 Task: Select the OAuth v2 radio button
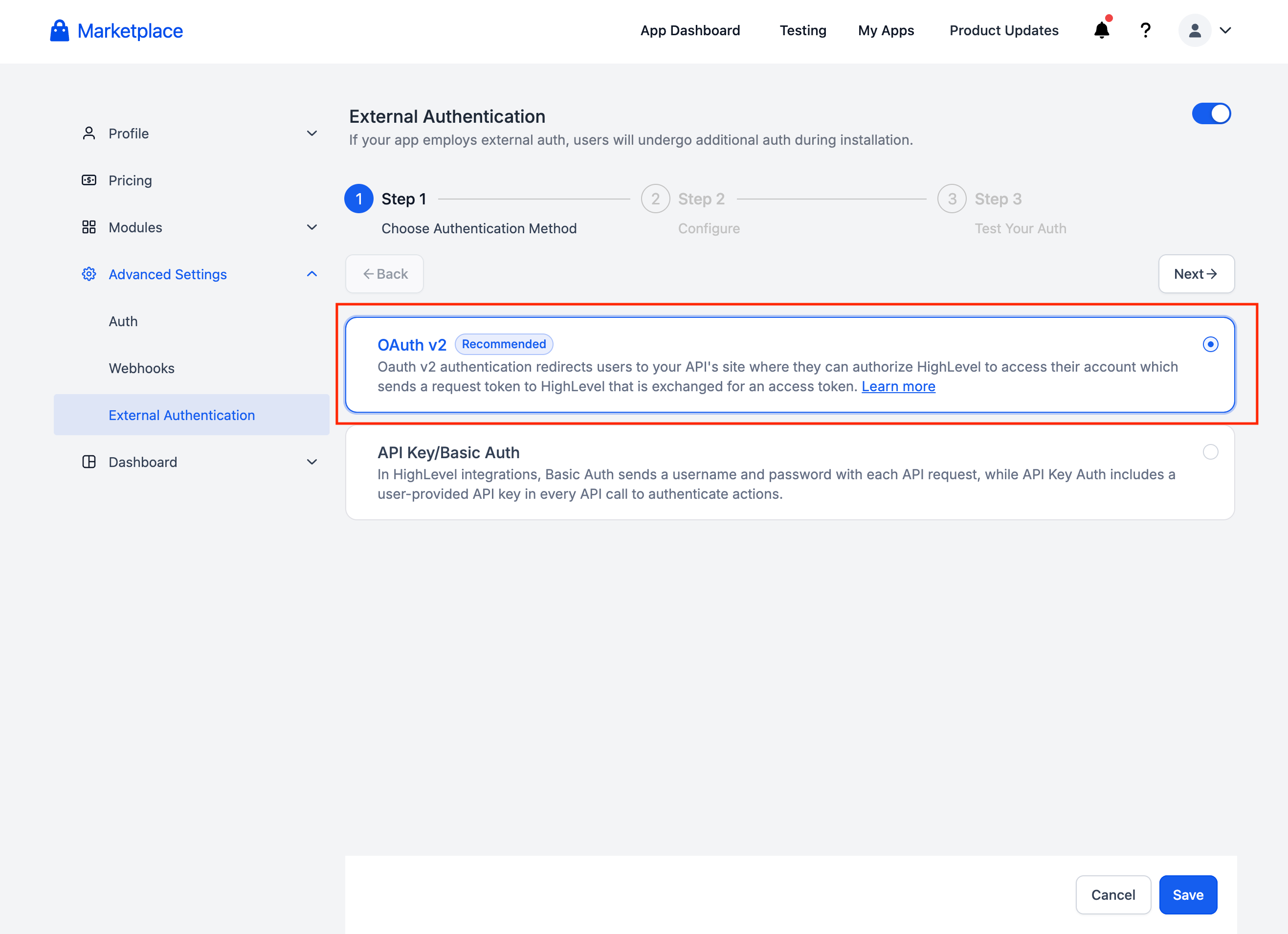pos(1210,344)
